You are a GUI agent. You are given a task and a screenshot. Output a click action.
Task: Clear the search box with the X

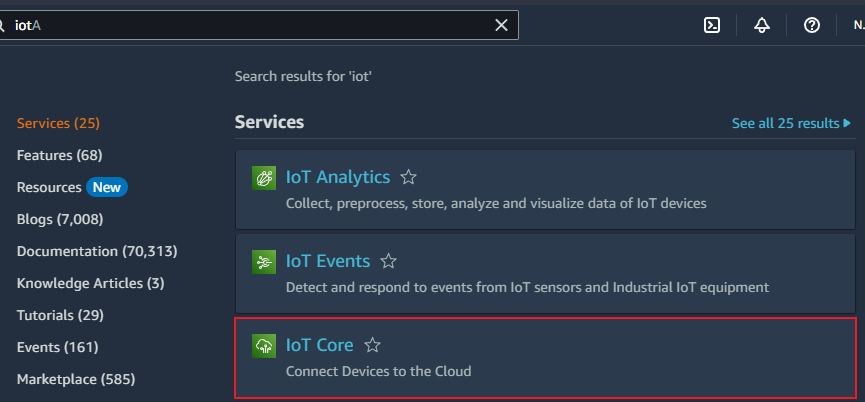coord(501,25)
